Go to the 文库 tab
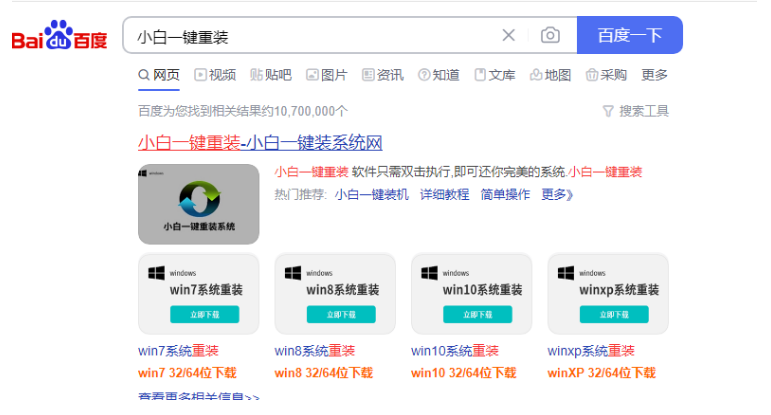This screenshot has width=771, height=415. [495, 75]
